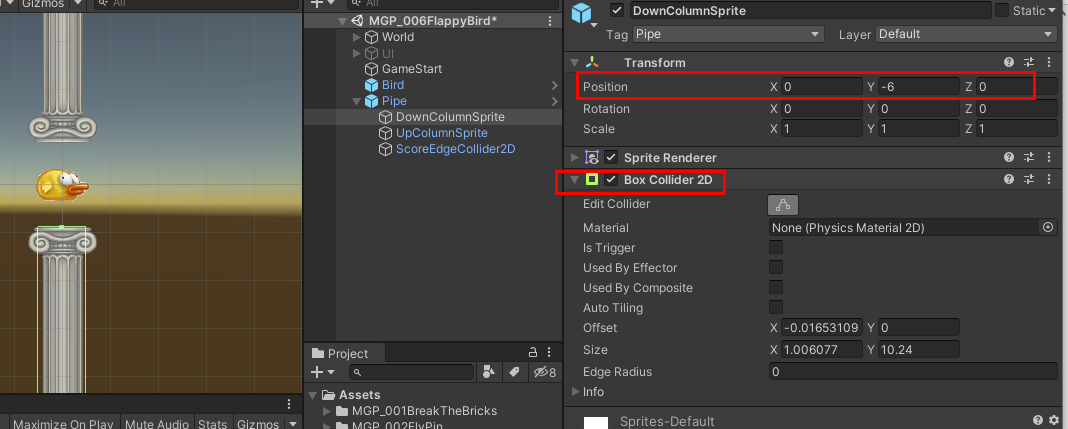Click Game view Gizmos button
The height and width of the screenshot is (429, 1068).
pos(258,424)
